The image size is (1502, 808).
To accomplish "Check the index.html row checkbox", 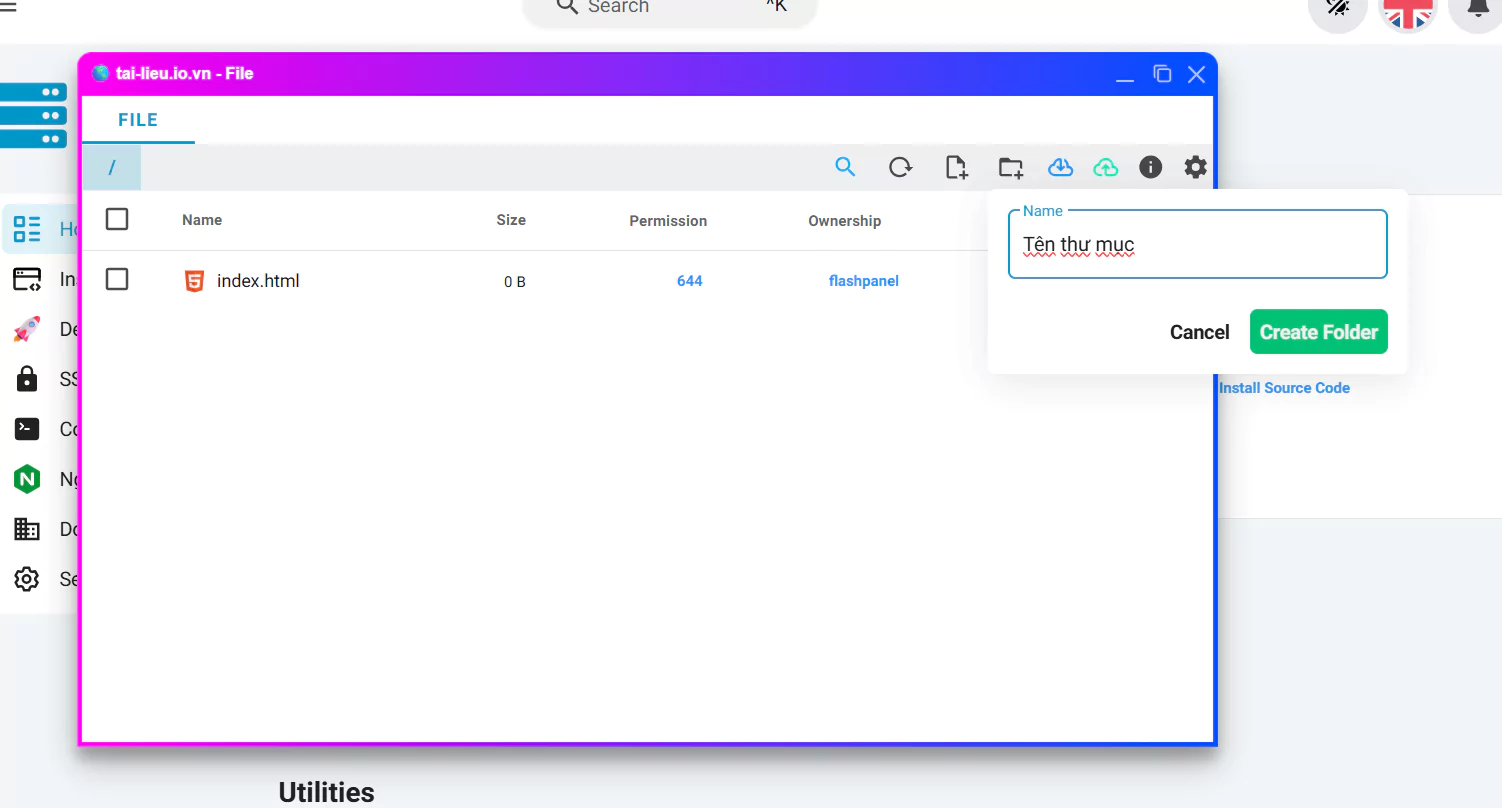I will 117,279.
